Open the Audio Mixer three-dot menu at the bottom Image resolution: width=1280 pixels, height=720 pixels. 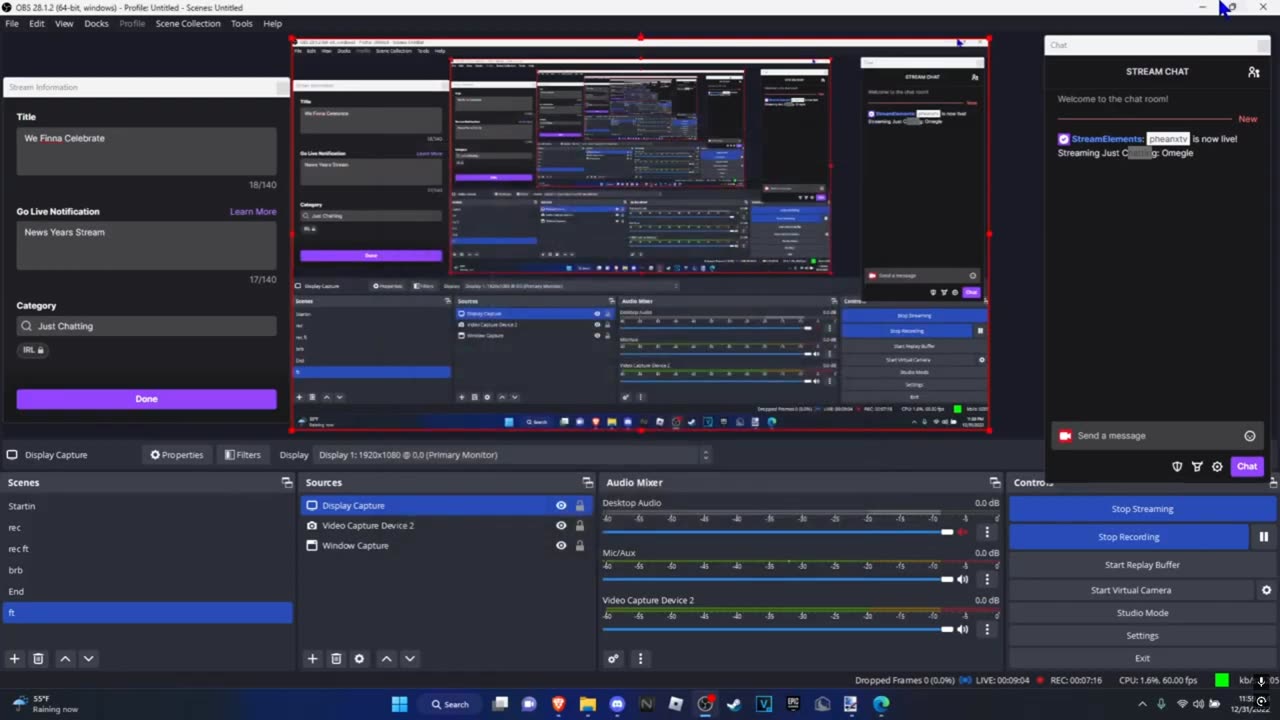pos(640,659)
